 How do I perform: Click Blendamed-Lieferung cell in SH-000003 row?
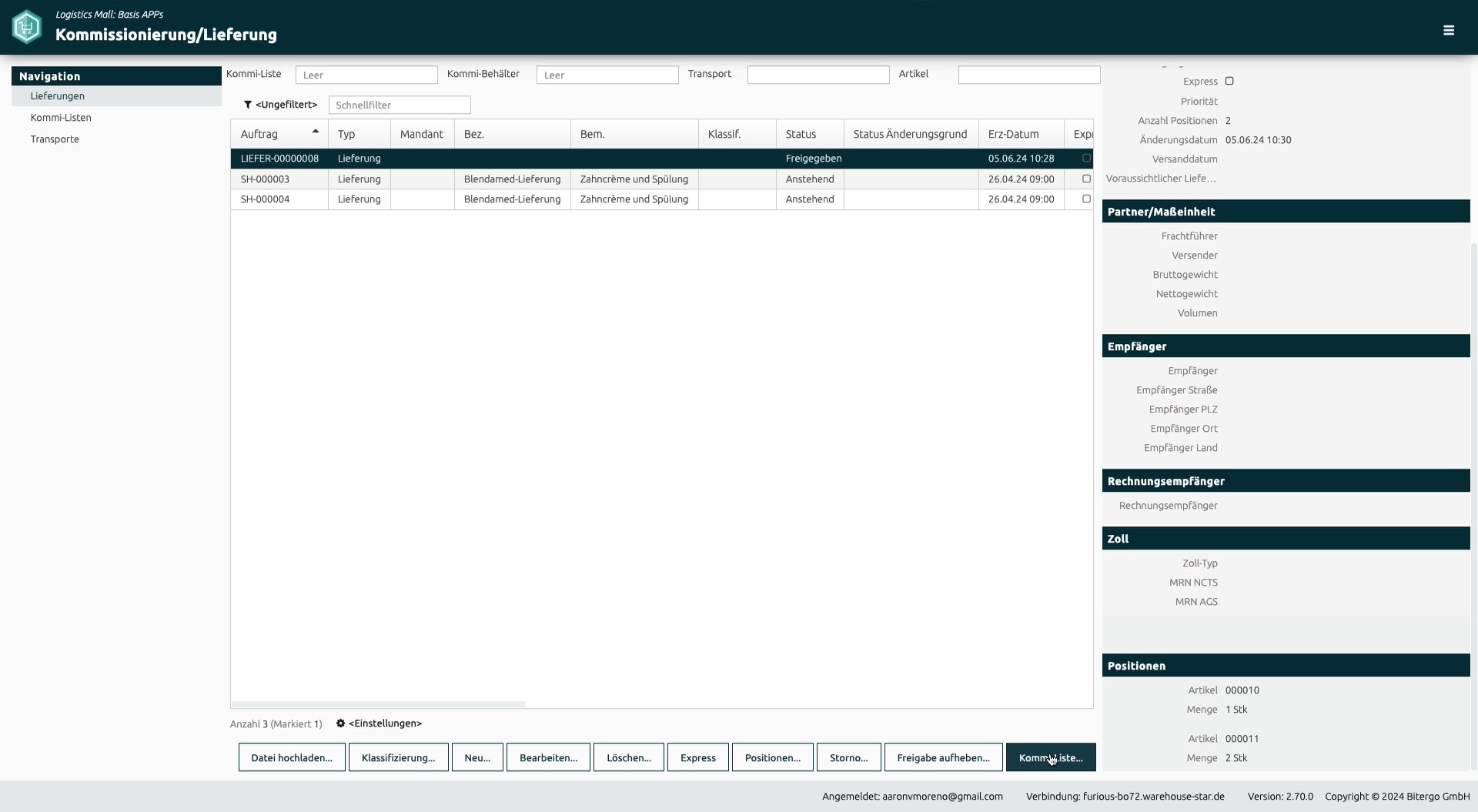pyautogui.click(x=512, y=179)
